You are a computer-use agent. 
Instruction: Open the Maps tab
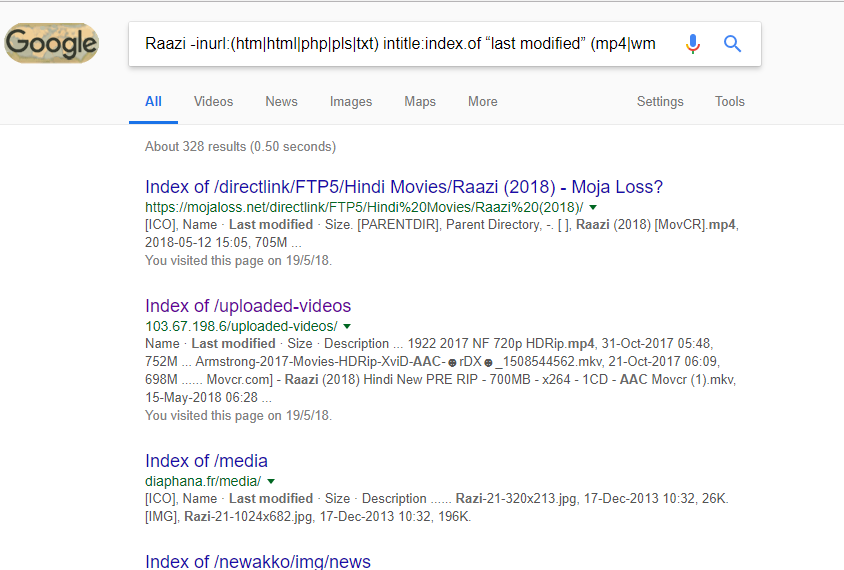(420, 101)
